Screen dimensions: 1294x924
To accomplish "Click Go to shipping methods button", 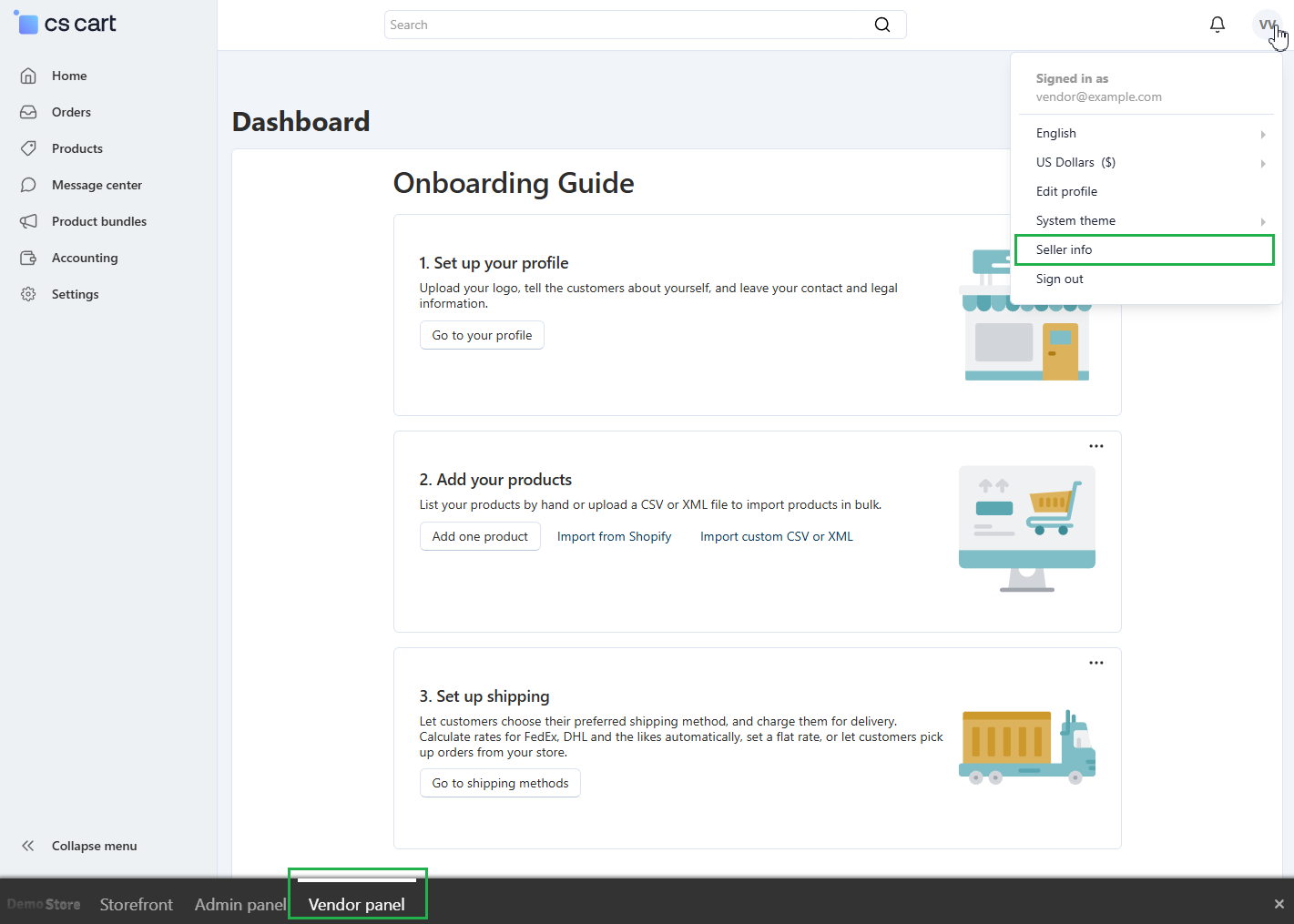I will click(500, 783).
